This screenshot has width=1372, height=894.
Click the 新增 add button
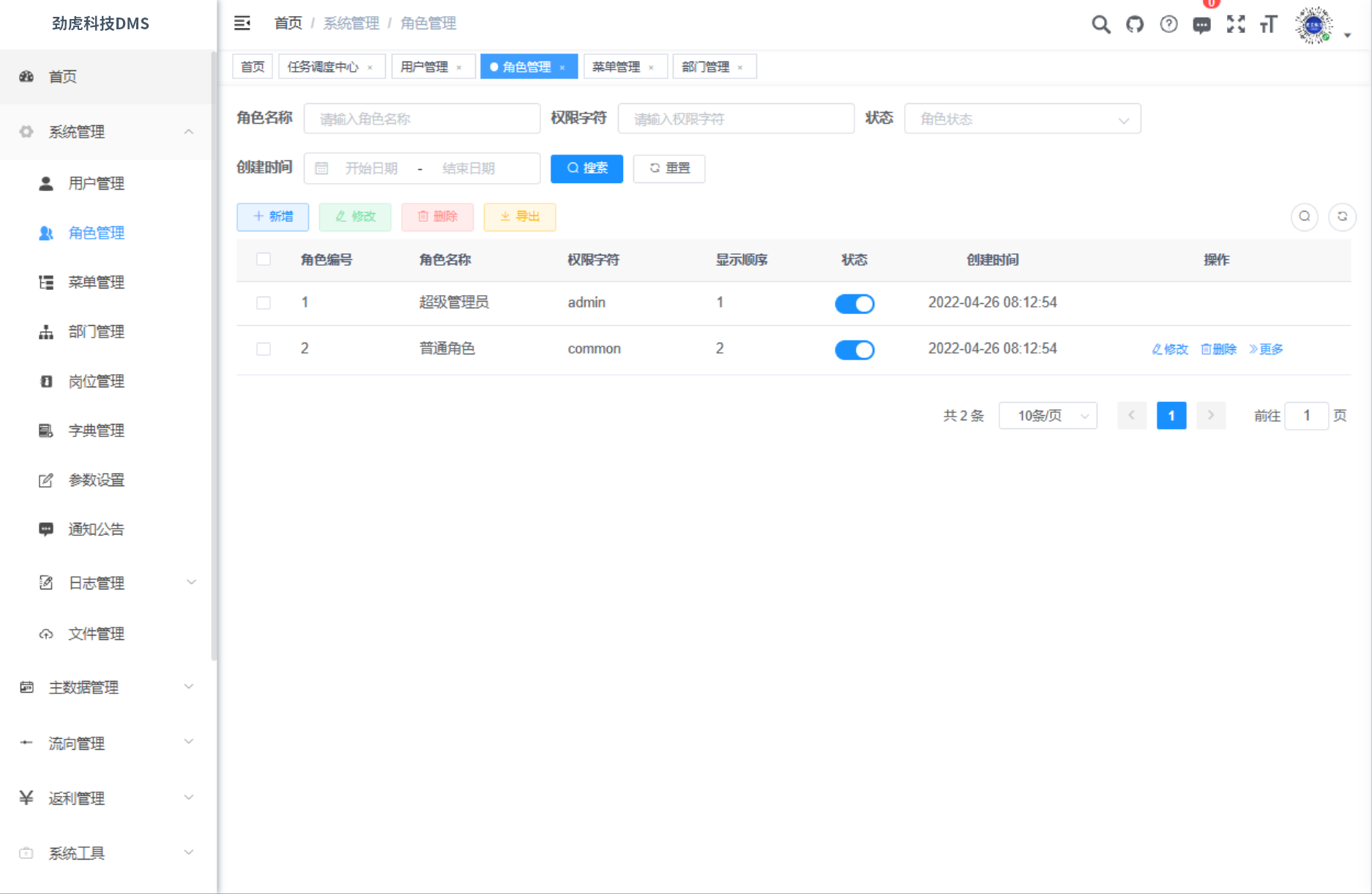coord(272,217)
